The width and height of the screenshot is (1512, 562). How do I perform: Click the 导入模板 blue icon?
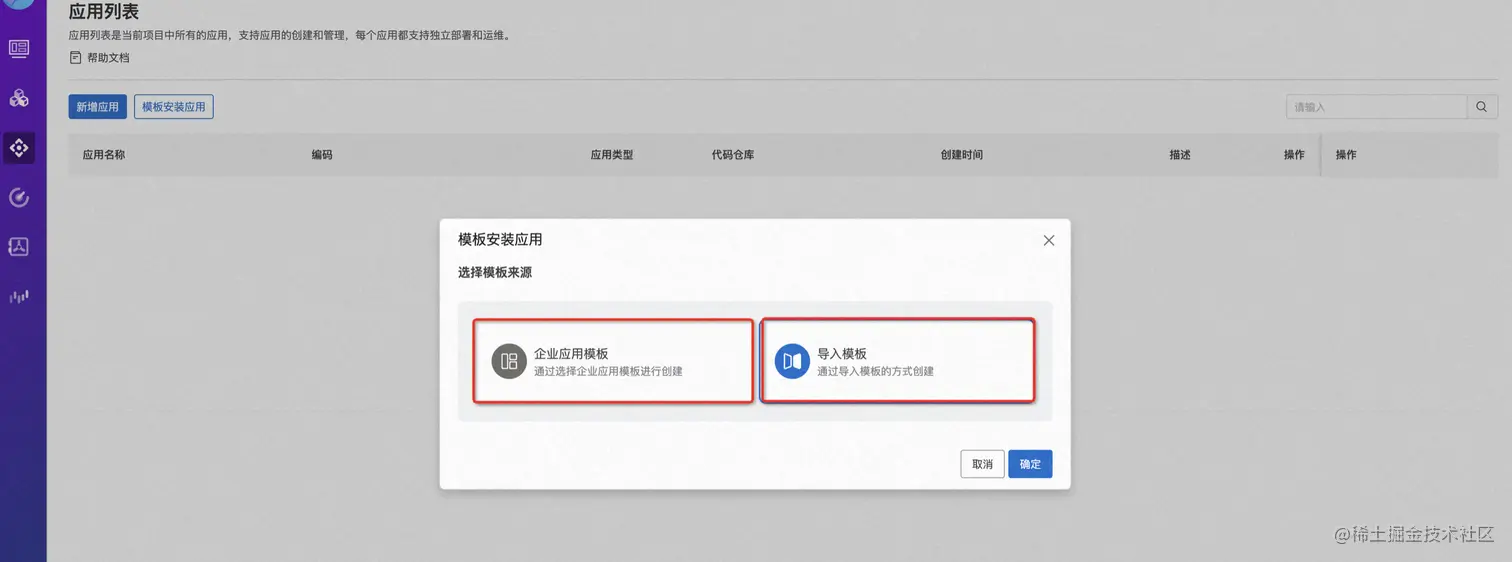coord(792,361)
